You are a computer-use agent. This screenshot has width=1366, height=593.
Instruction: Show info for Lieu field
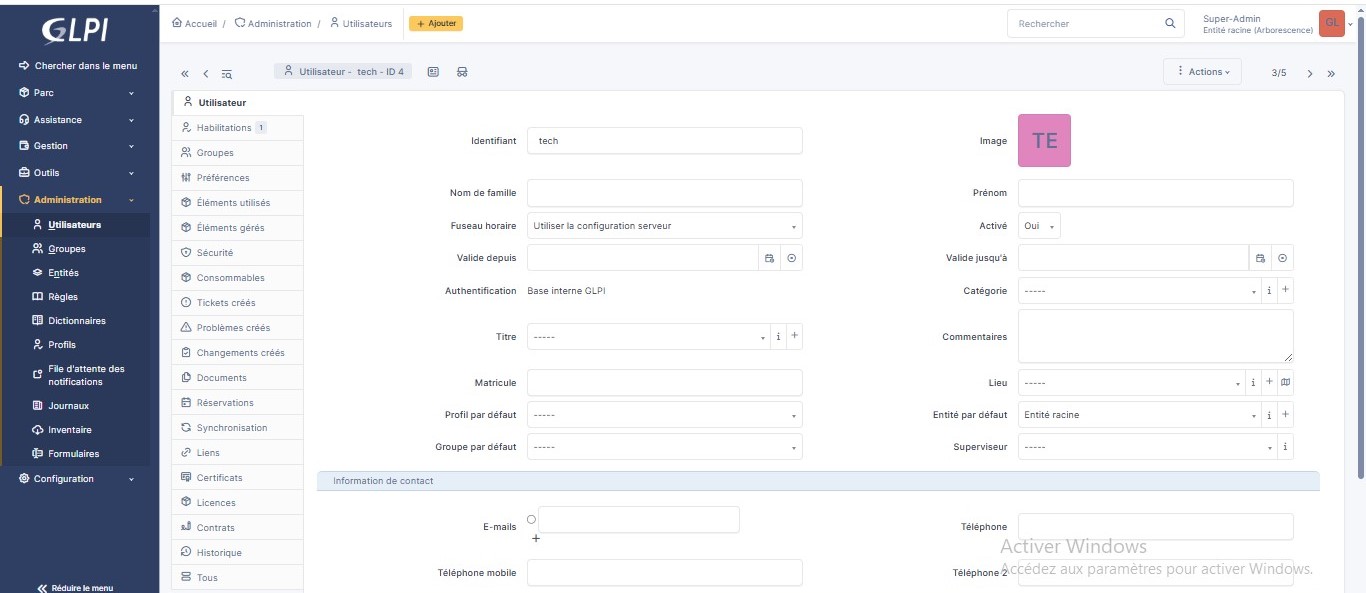[1253, 383]
